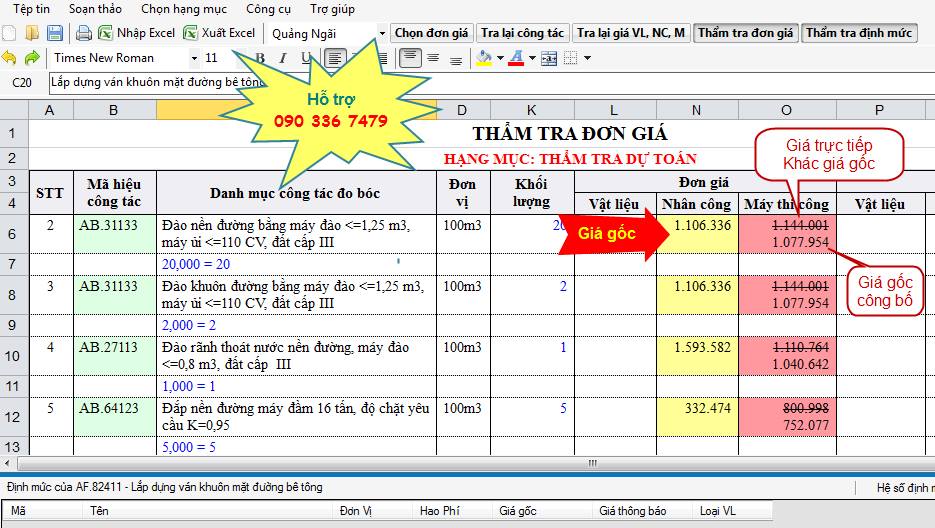The width and height of the screenshot is (935, 528).
Task: Click the 'Đắp nền đường máy đầm 16 tấn' cell
Action: [296, 416]
